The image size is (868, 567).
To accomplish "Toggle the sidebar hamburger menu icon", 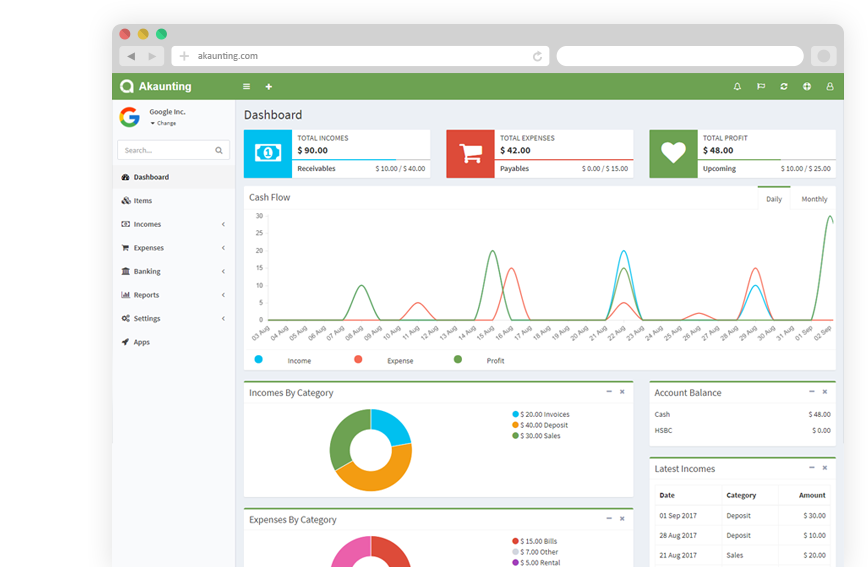I will click(x=246, y=86).
